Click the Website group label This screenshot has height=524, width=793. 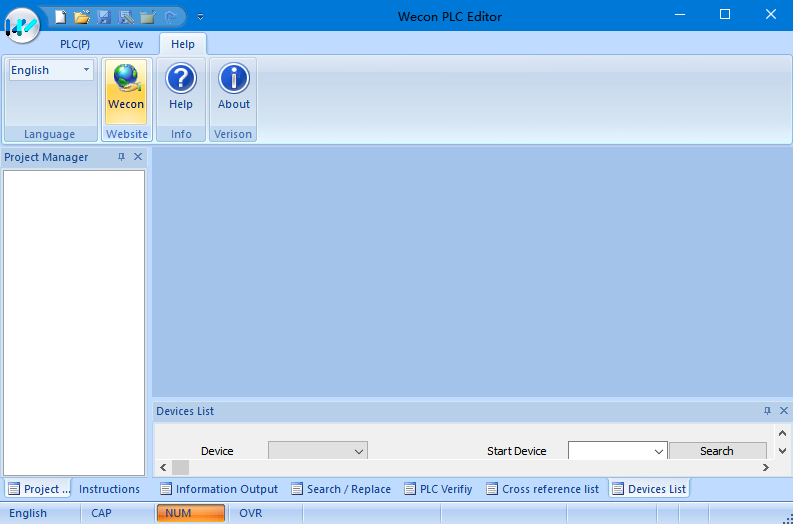[127, 134]
